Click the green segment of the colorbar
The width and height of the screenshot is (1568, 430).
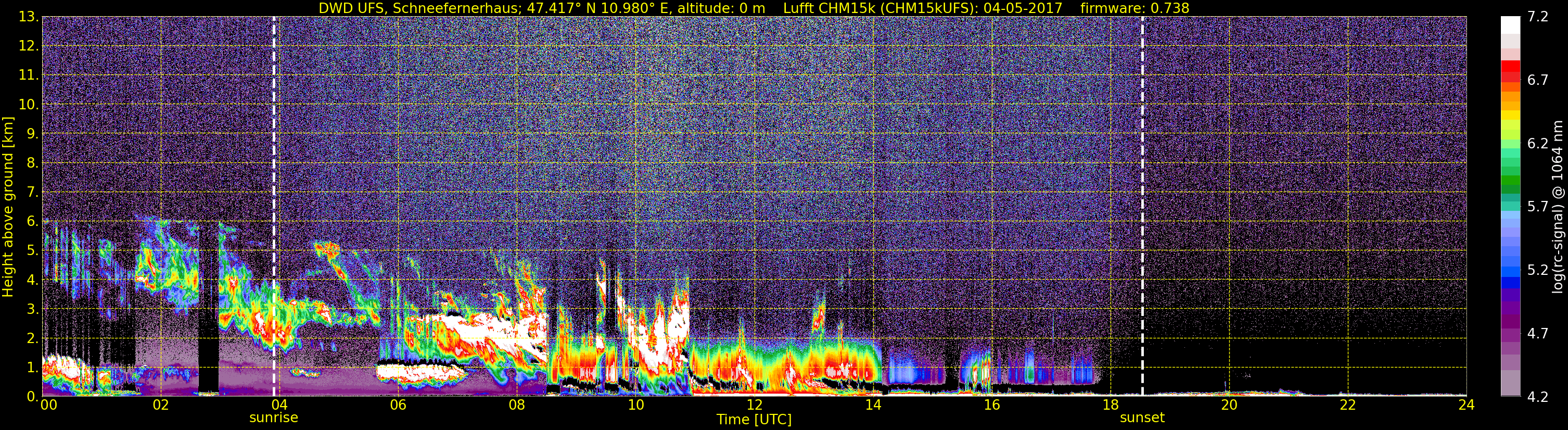tap(1510, 180)
